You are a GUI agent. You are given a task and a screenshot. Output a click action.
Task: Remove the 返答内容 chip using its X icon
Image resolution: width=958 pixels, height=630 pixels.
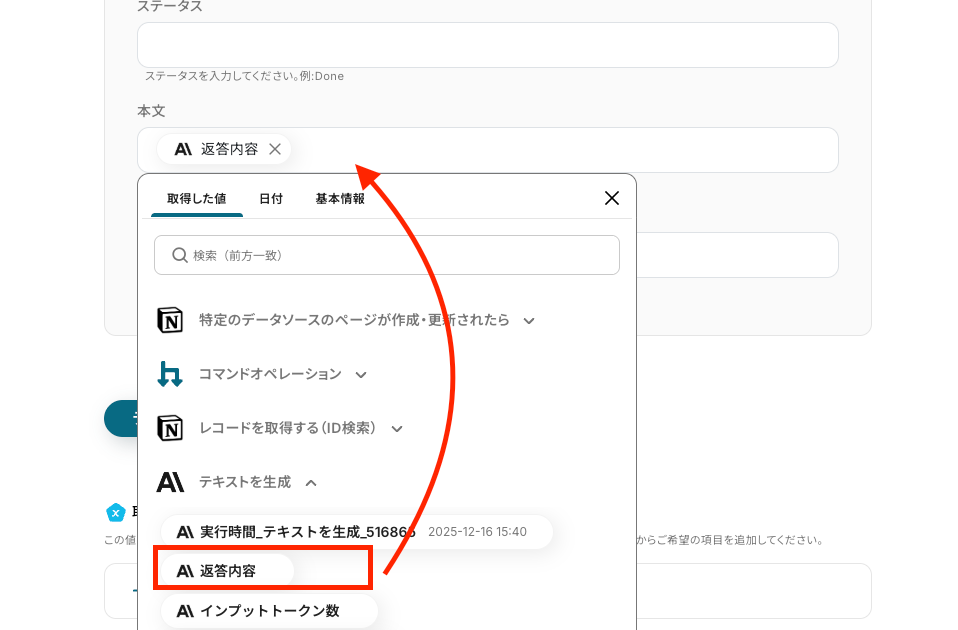[275, 149]
